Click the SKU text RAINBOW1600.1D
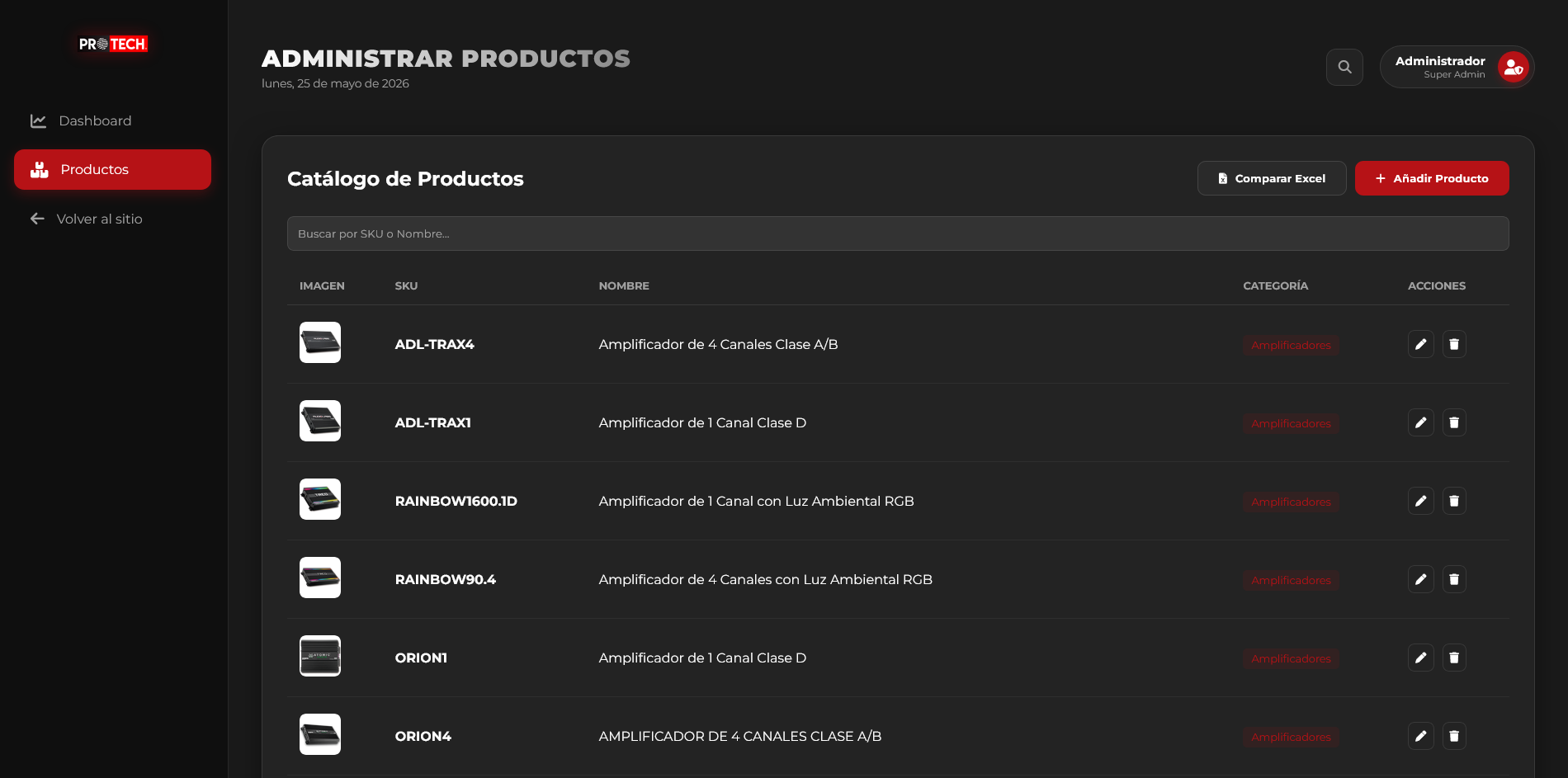 click(456, 501)
